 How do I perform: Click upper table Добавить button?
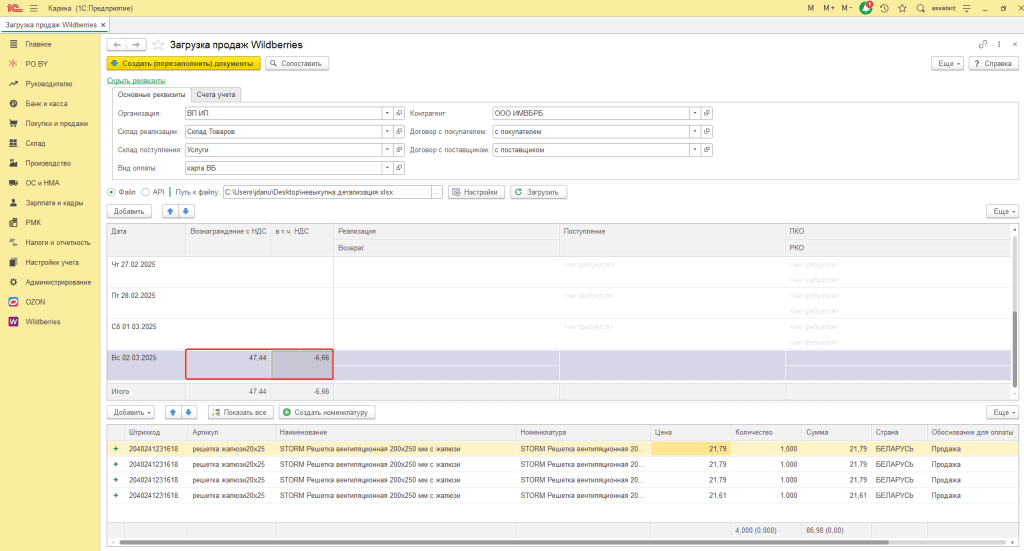click(x=129, y=212)
